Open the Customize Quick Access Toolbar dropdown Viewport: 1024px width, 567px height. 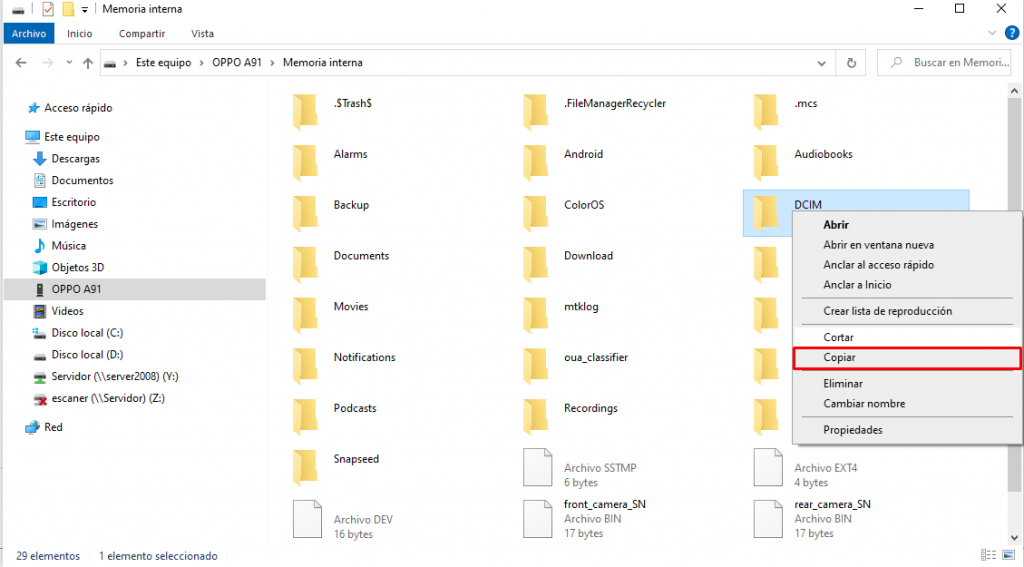coord(85,9)
